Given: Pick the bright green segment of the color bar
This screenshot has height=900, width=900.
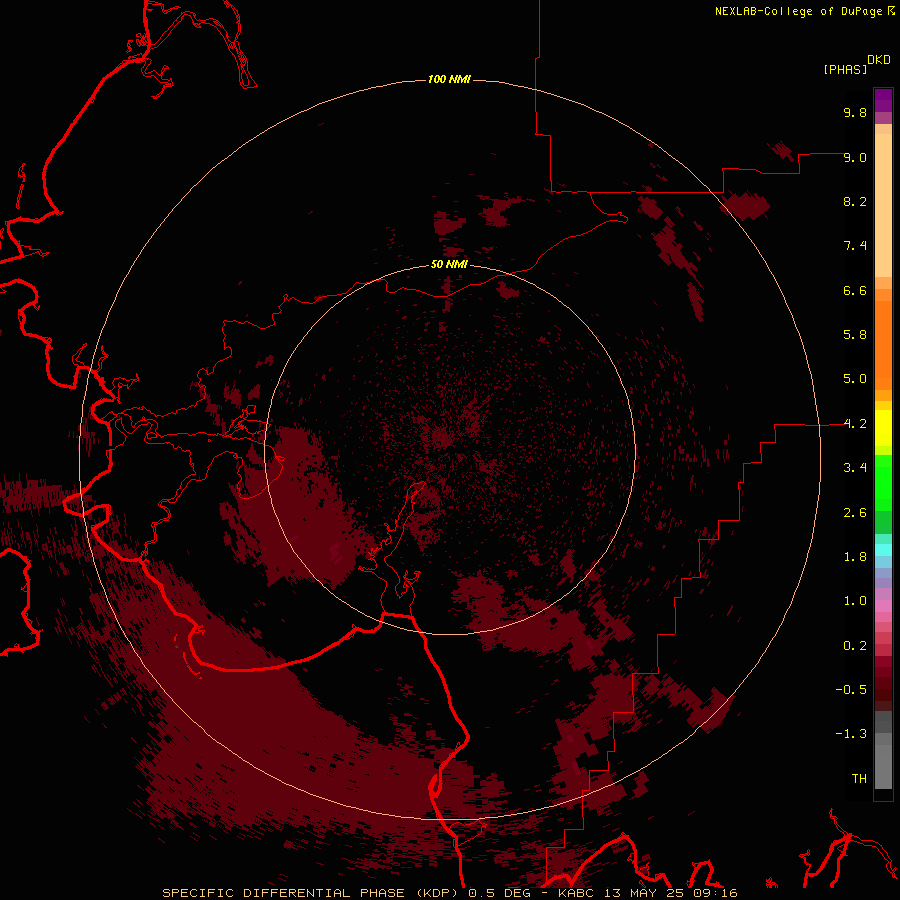Looking at the screenshot, I should (883, 483).
